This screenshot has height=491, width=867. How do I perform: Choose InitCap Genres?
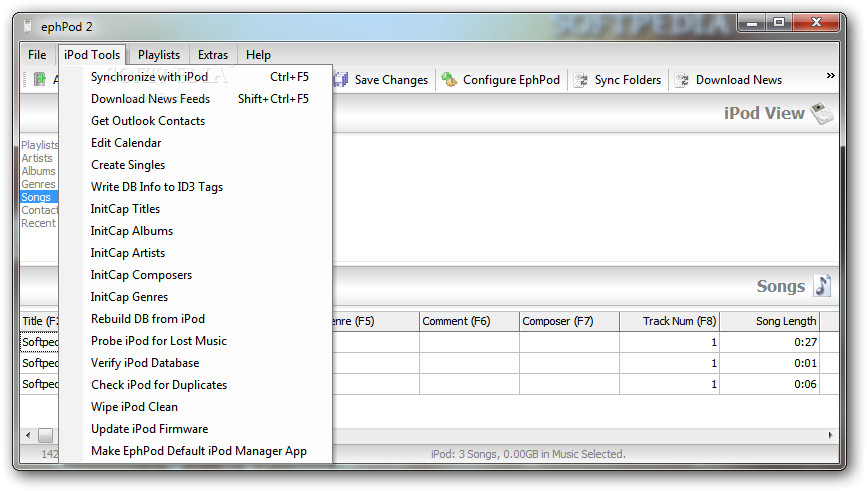(x=196, y=297)
